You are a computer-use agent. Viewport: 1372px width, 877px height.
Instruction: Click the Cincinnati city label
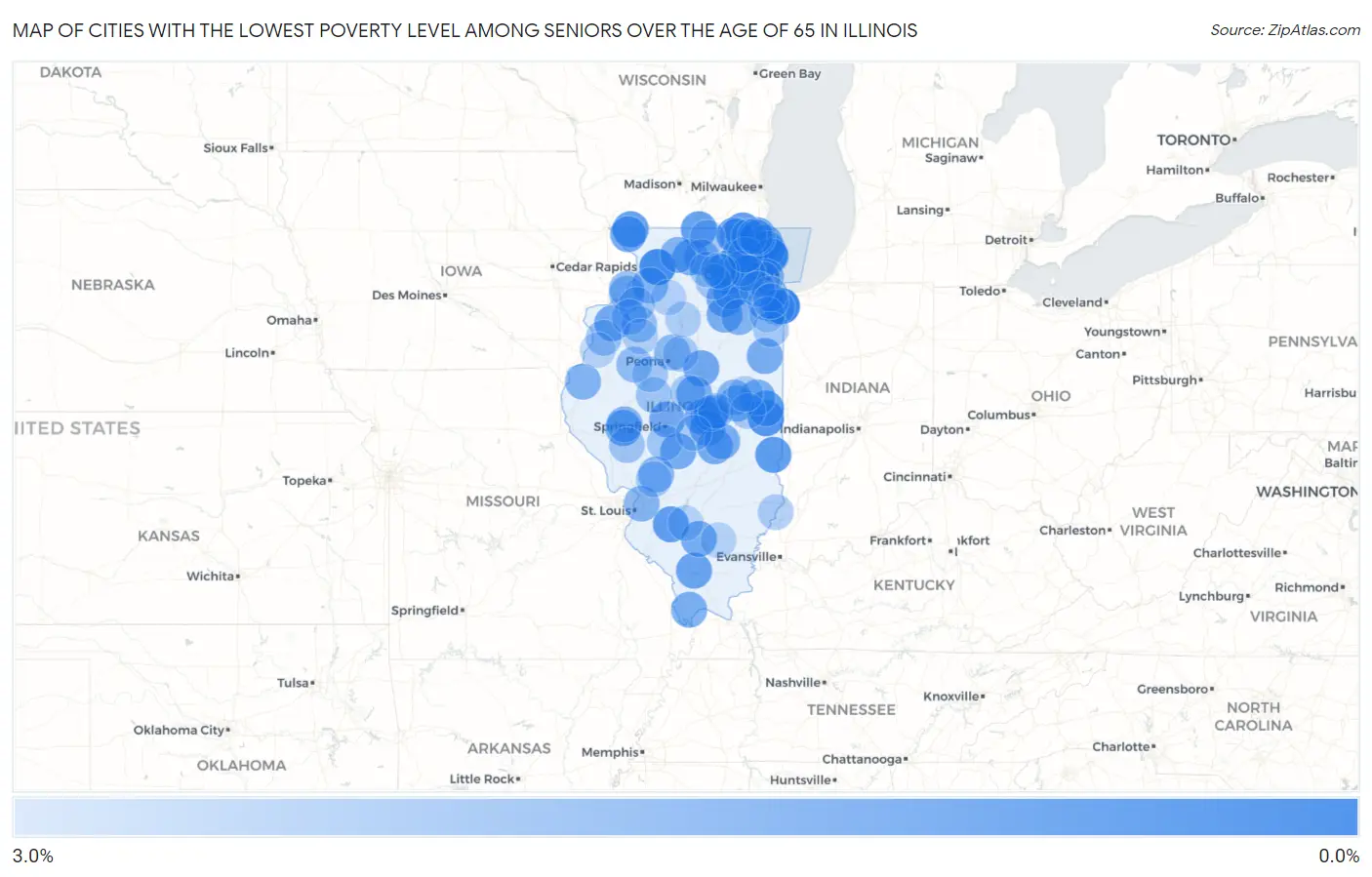coord(915,476)
